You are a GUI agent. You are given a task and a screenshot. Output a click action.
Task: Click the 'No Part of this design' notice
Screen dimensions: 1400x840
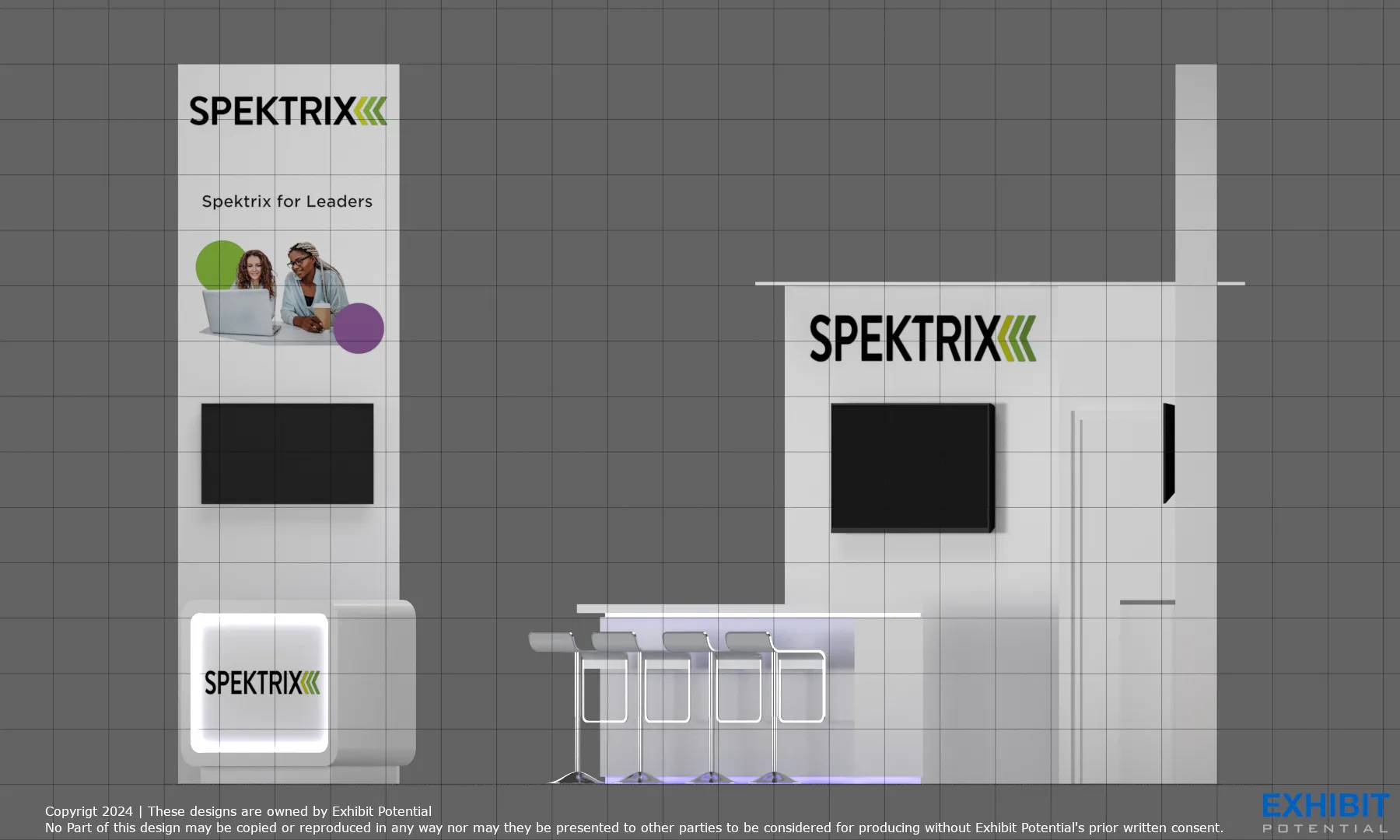click(634, 828)
